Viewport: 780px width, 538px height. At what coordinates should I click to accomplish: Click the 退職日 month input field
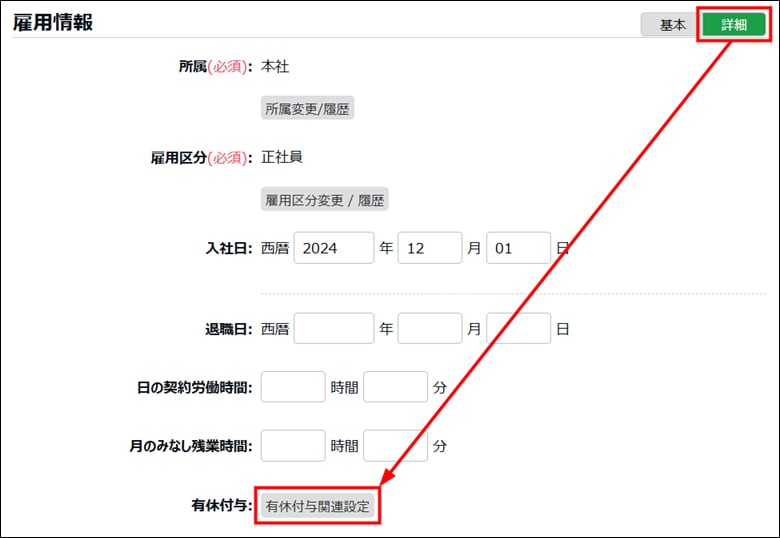click(x=430, y=328)
